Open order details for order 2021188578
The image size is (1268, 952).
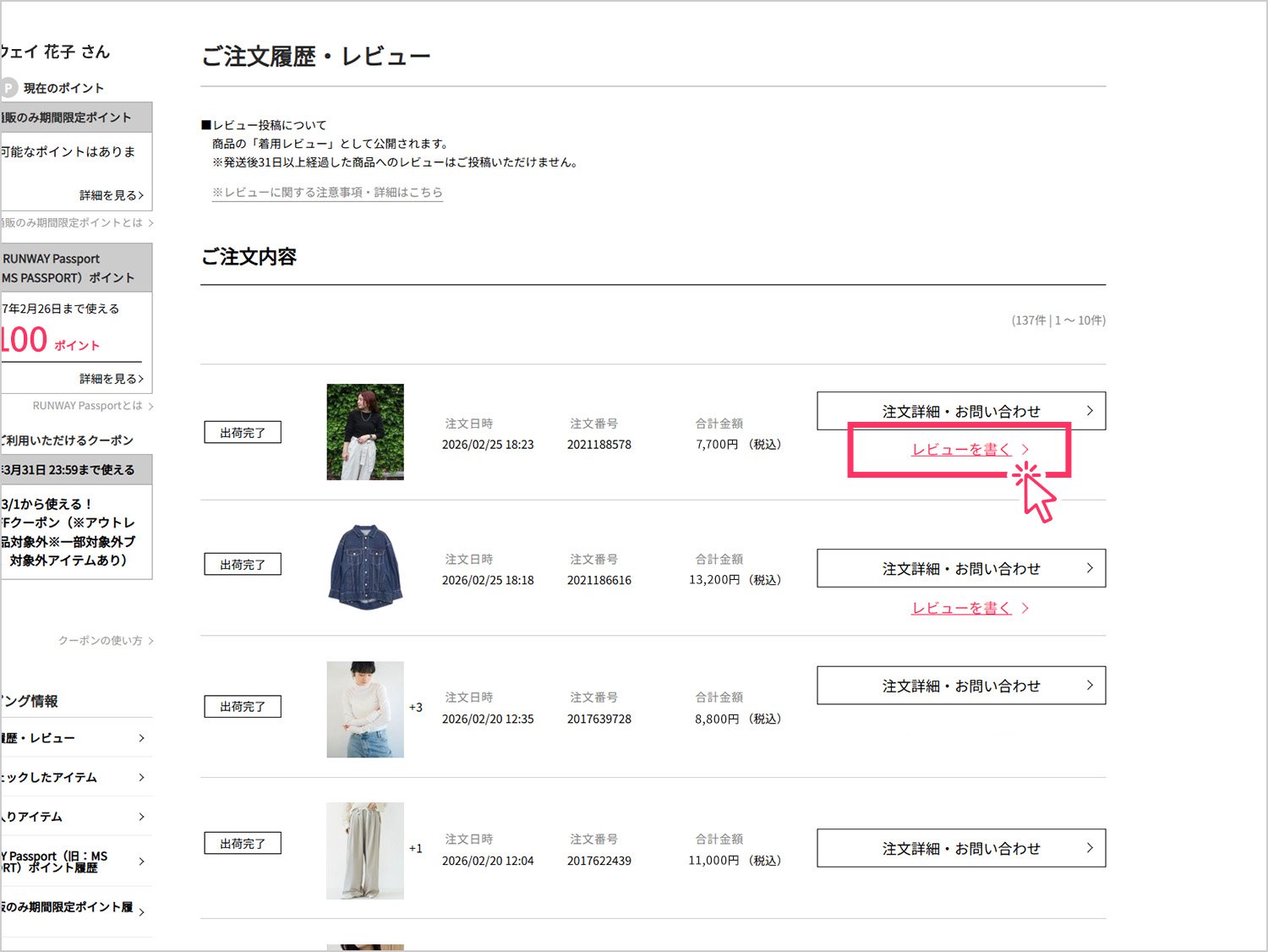960,411
